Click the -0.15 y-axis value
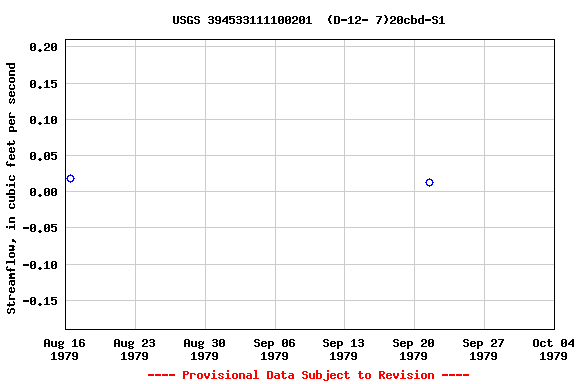Screen dimensions: 576x384 [40, 301]
